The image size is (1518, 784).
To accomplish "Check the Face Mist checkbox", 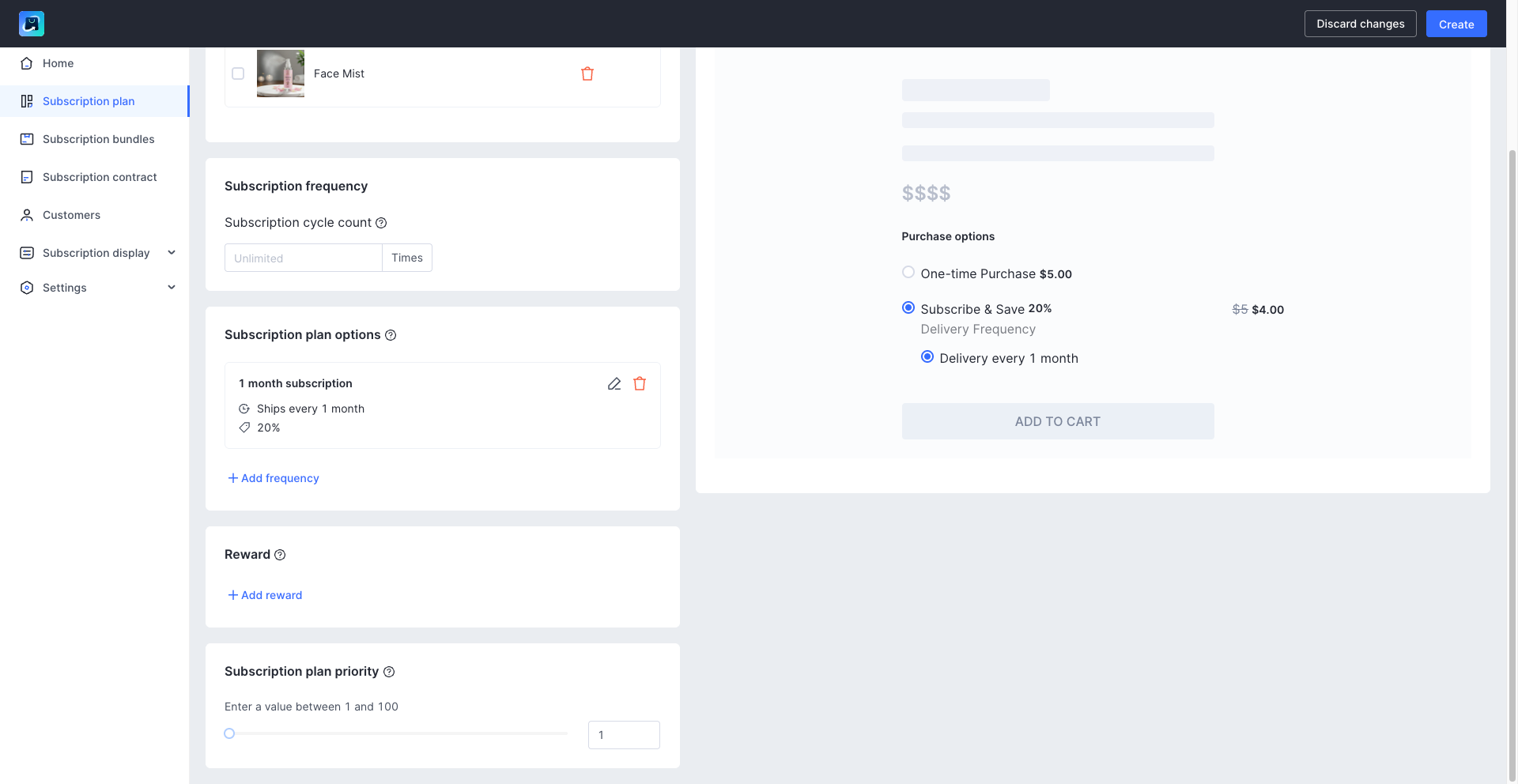I will pyautogui.click(x=238, y=73).
